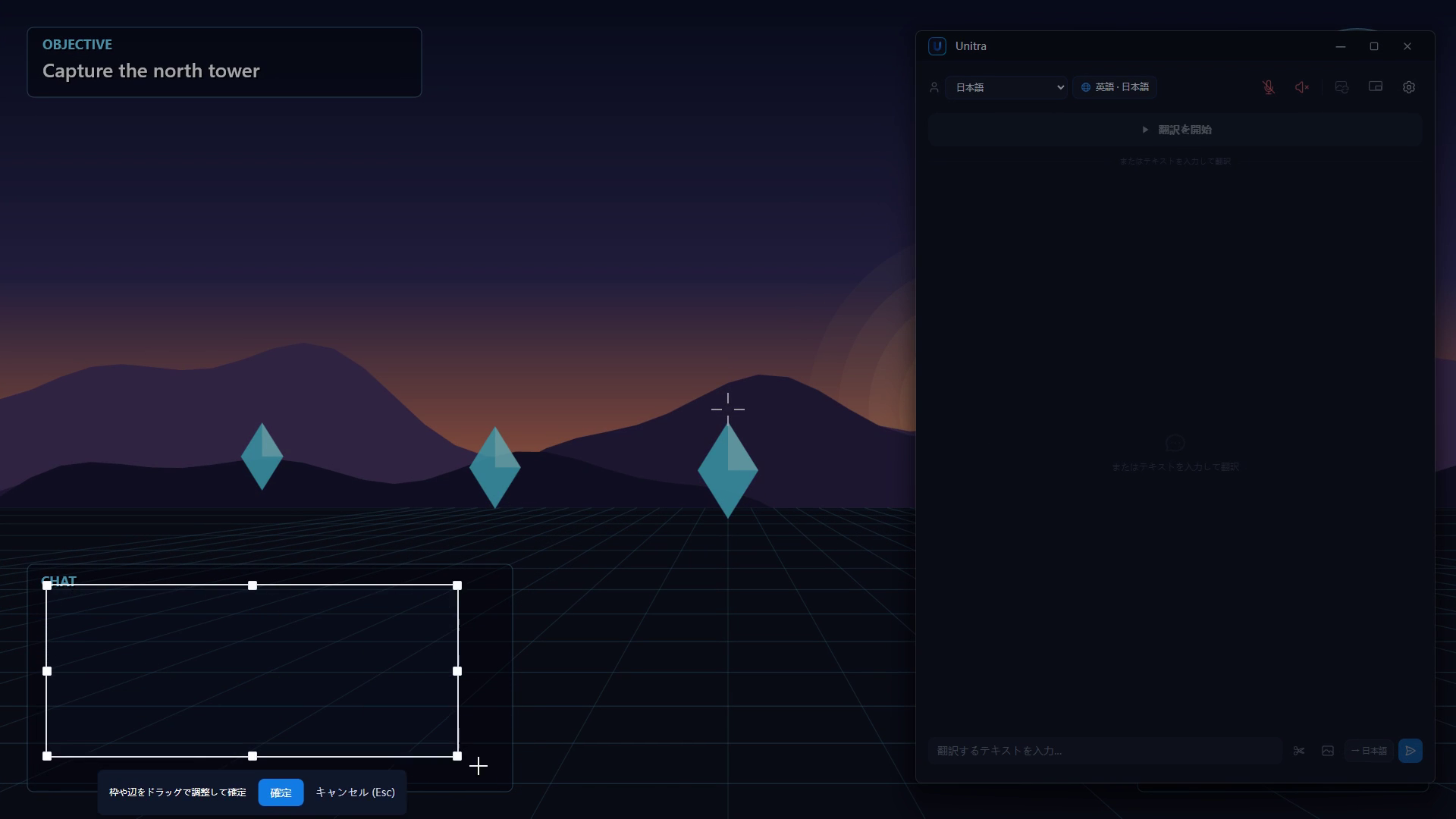Confirm the selection with 確定
1456x819 pixels.
[281, 792]
